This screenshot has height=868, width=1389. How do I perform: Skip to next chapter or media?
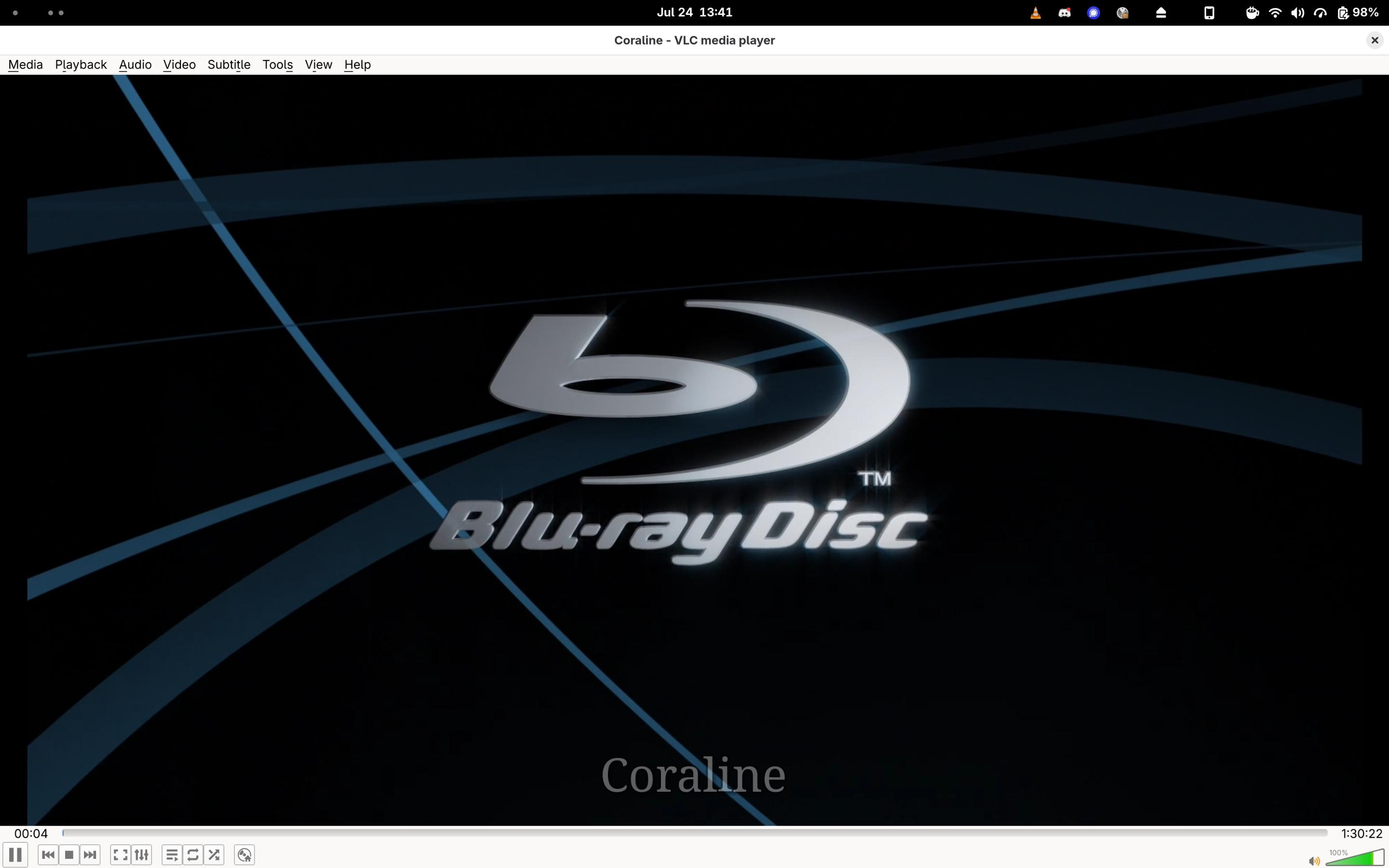tap(90, 855)
